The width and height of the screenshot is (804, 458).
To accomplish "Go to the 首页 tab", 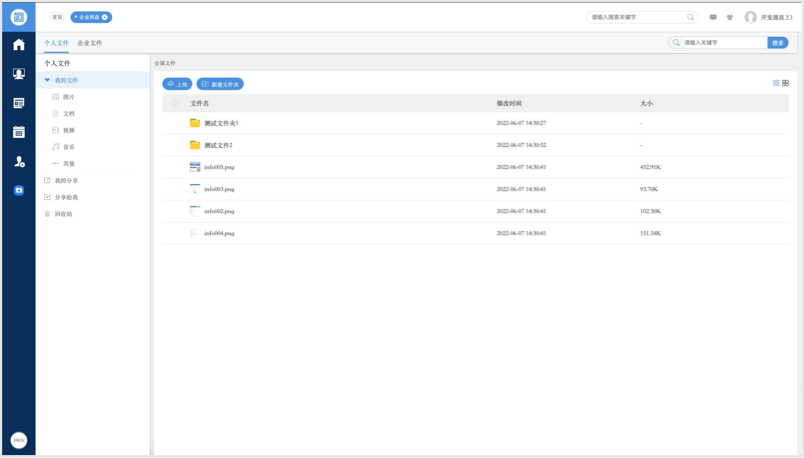I will [x=57, y=17].
